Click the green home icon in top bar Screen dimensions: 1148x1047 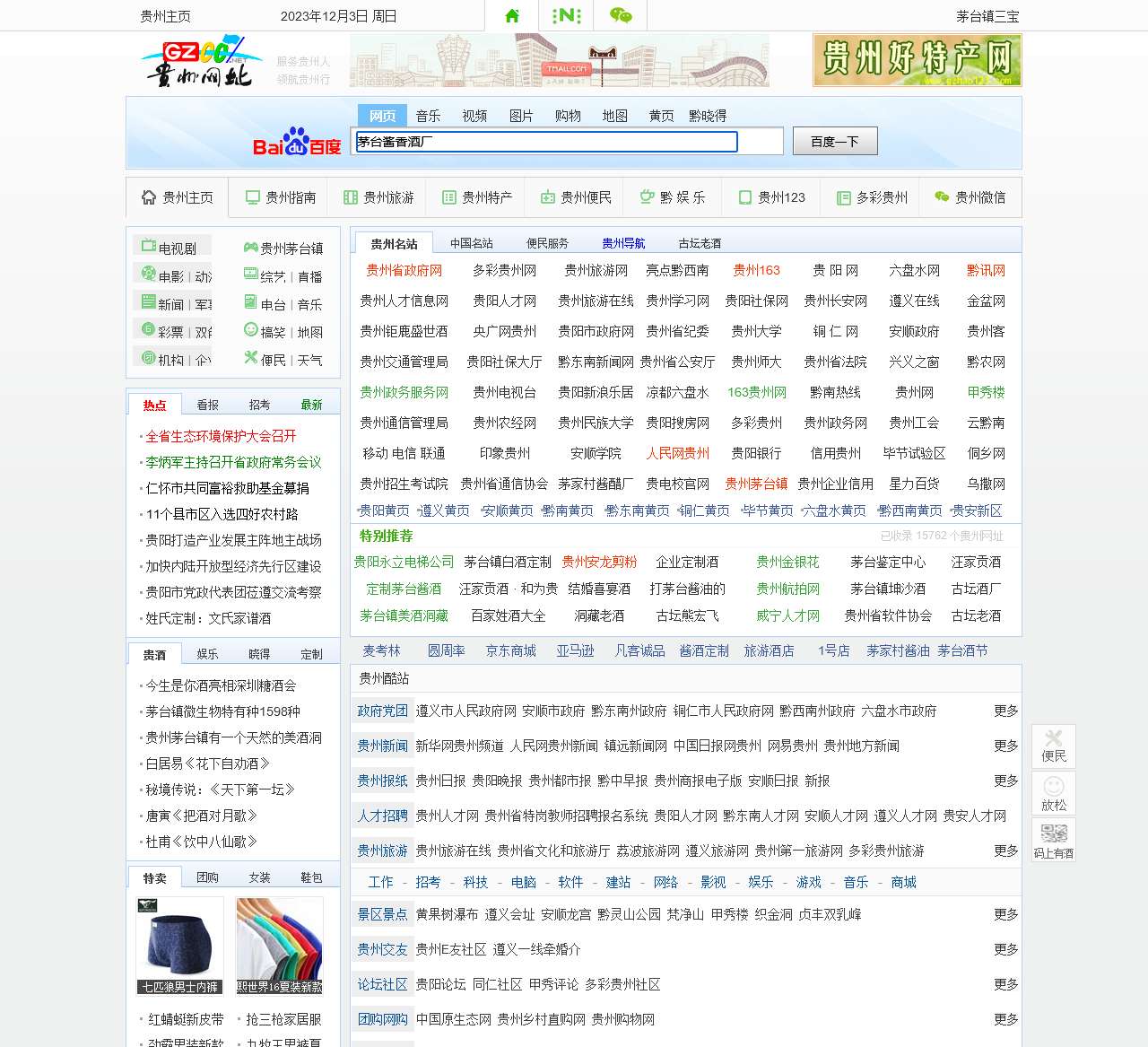(512, 15)
